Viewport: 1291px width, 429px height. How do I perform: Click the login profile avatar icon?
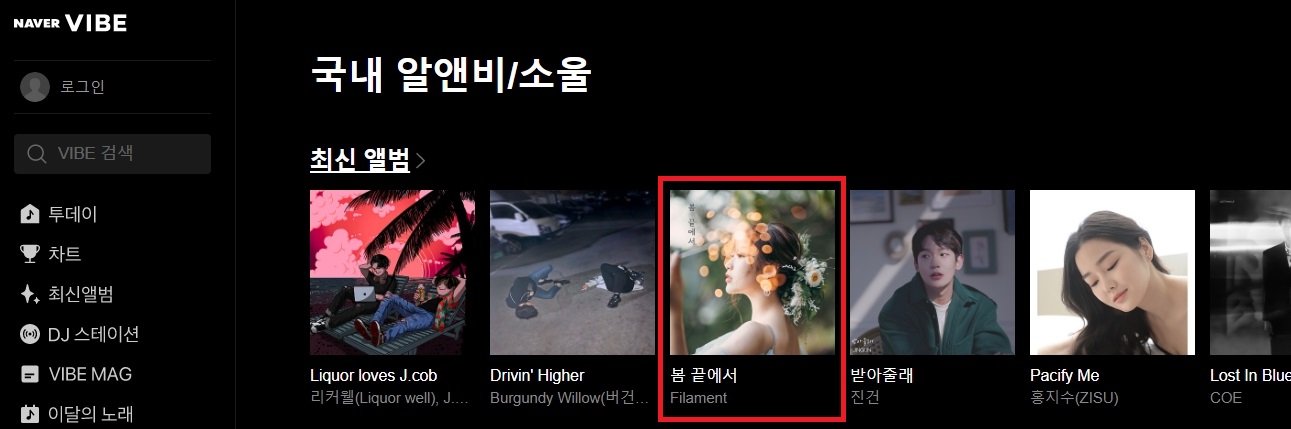[35, 87]
